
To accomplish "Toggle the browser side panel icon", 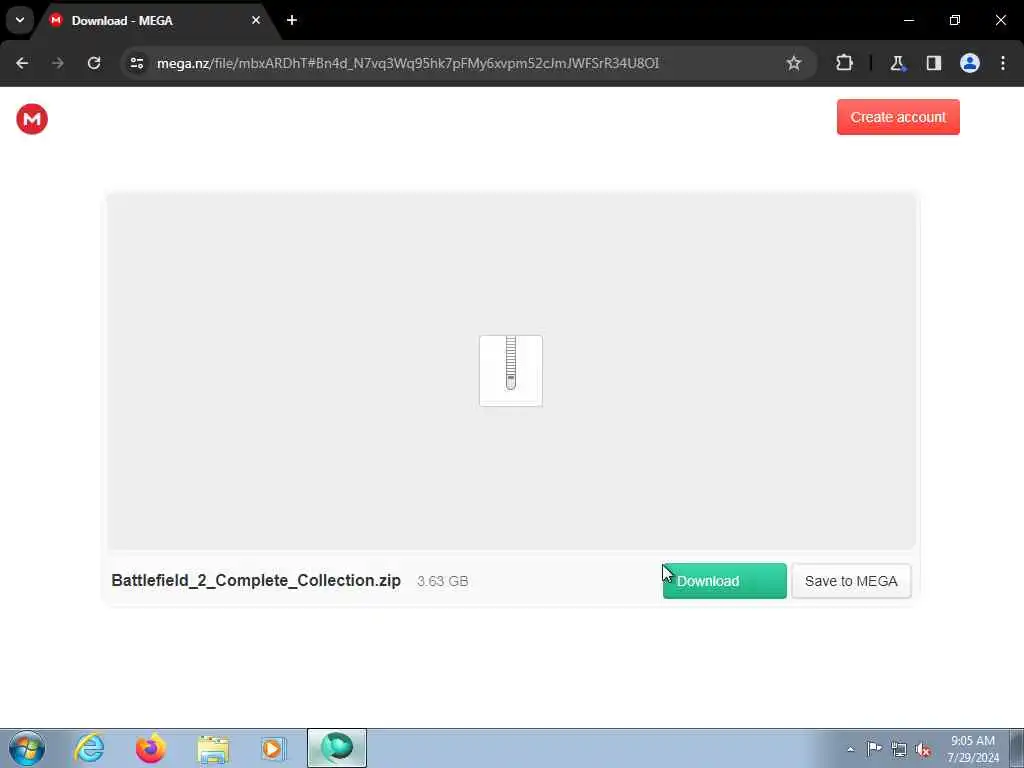I will pyautogui.click(x=934, y=63).
